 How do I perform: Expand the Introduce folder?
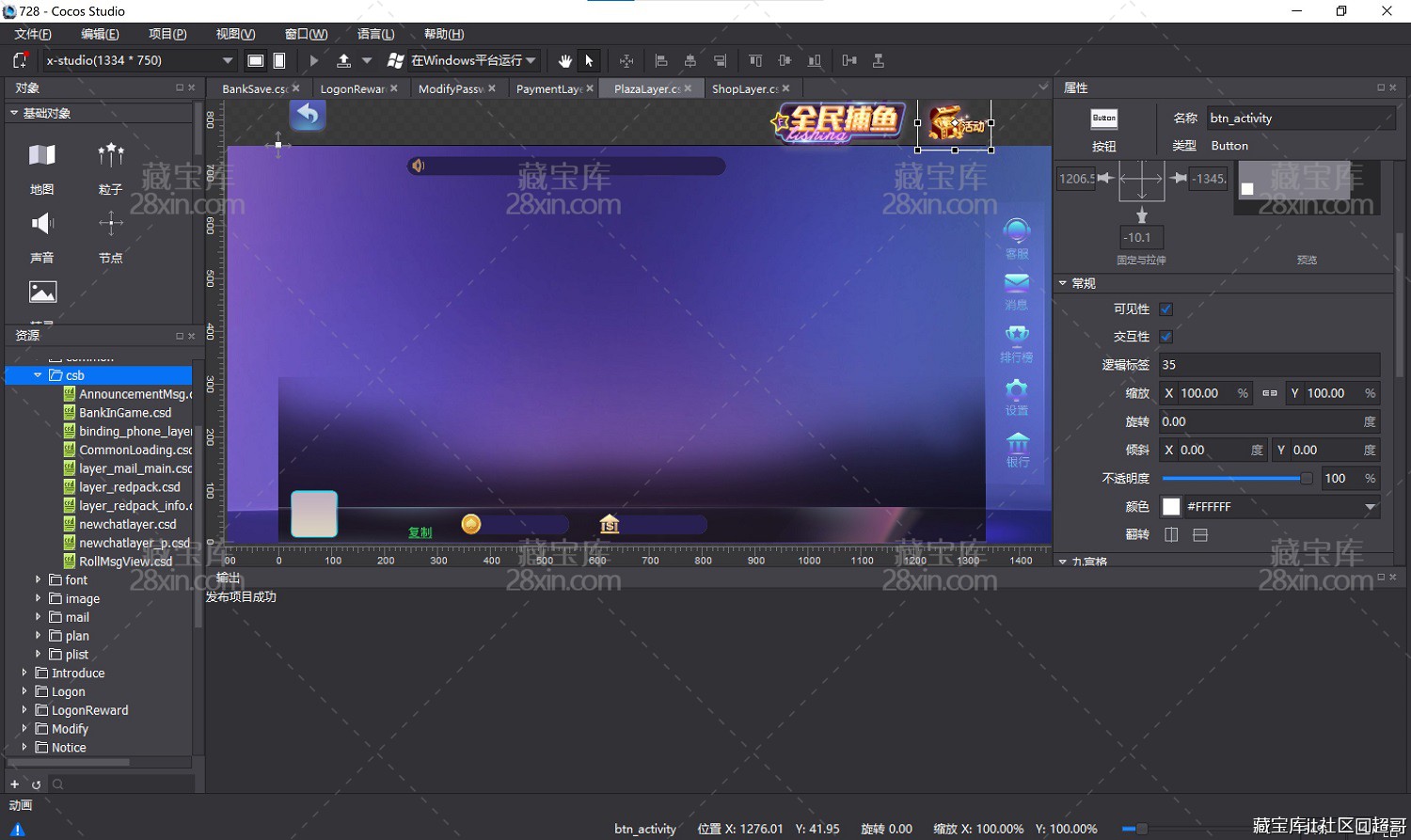tap(24, 673)
